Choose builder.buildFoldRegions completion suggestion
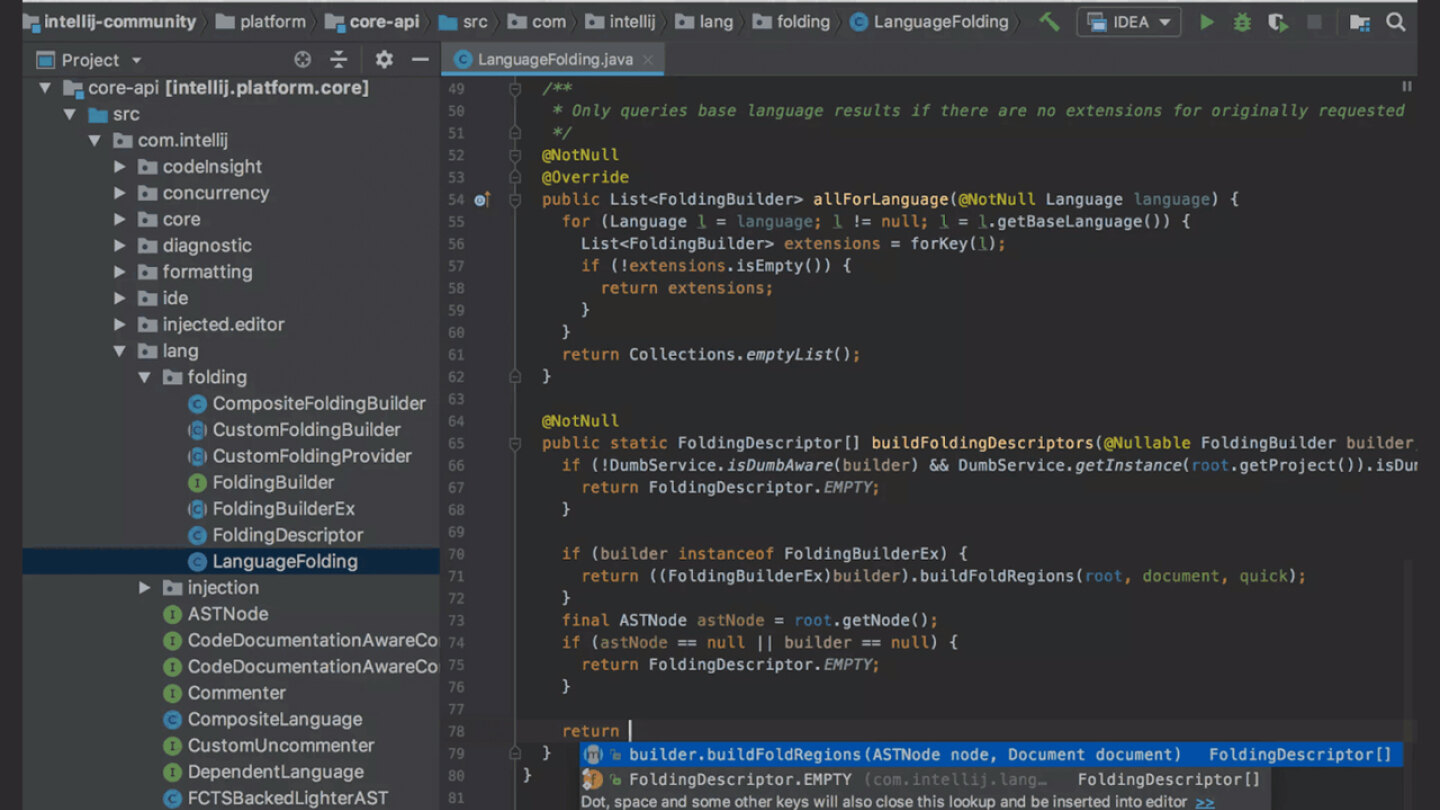 [992, 755]
